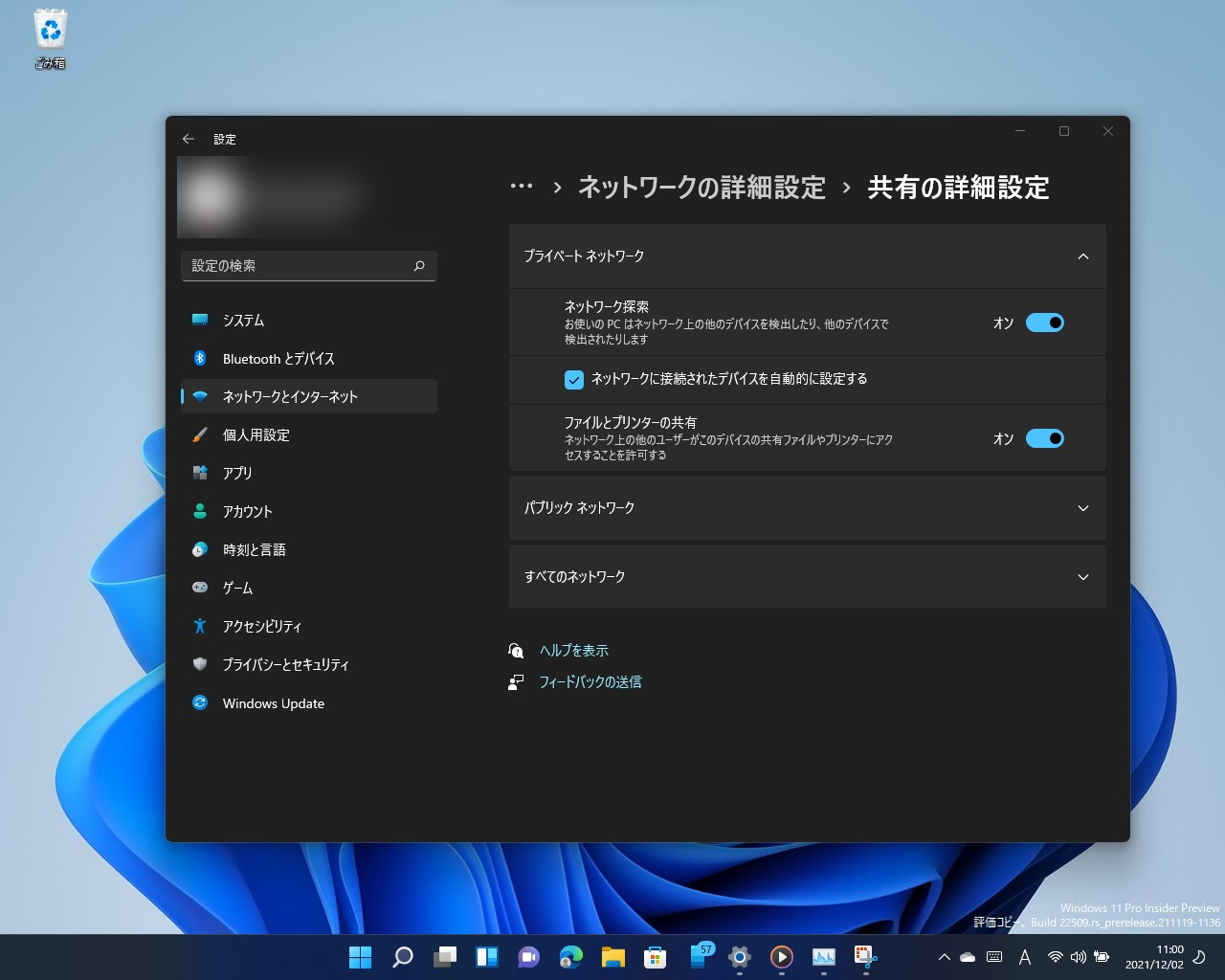The width and height of the screenshot is (1225, 980).
Task: Open Windows Update settings from the sidebar
Action: click(271, 703)
